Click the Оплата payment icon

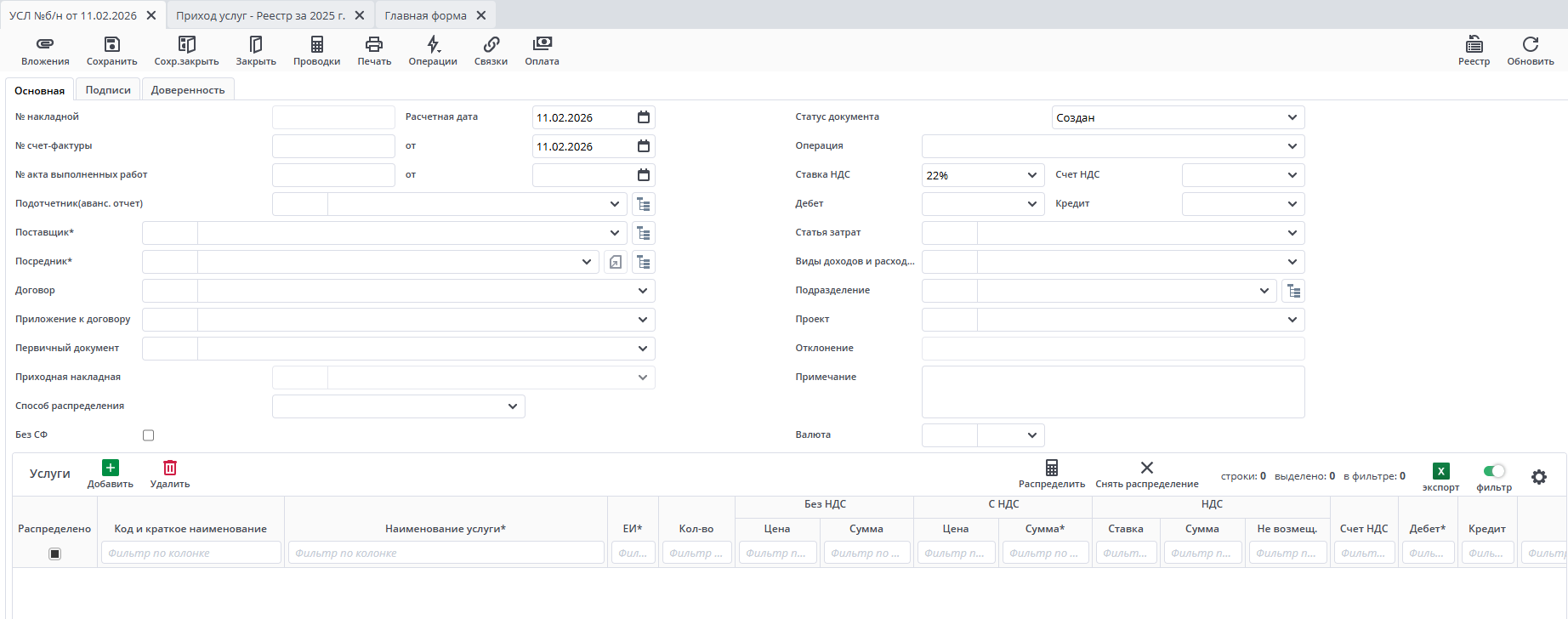(x=542, y=44)
